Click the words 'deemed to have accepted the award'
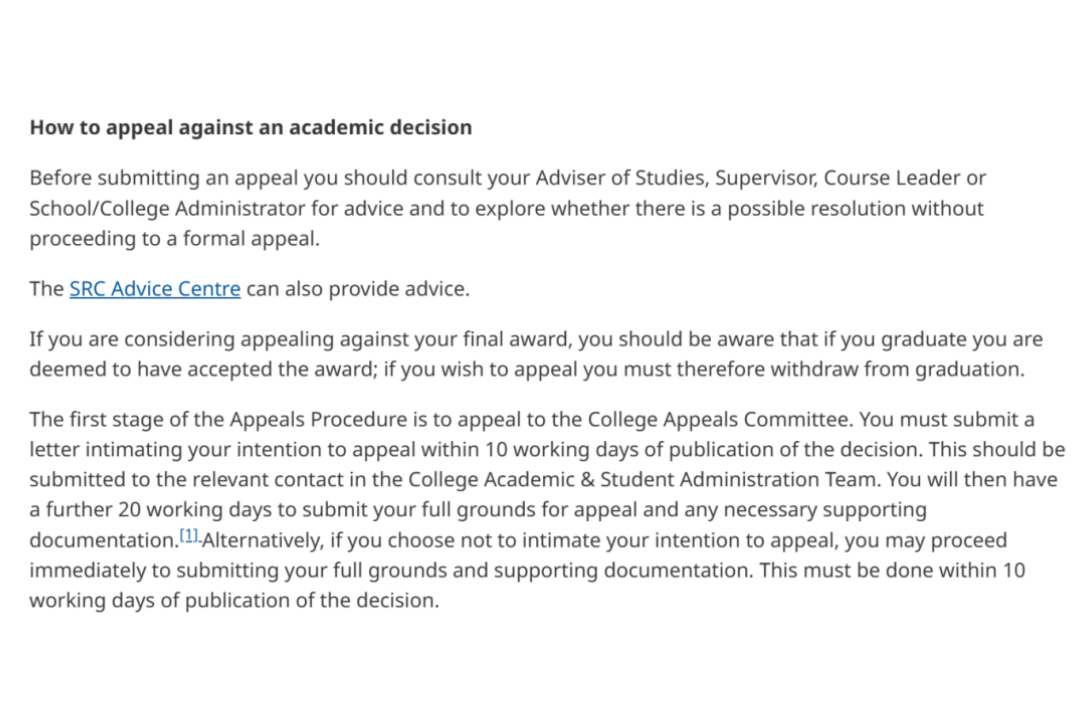 pyautogui.click(x=203, y=369)
